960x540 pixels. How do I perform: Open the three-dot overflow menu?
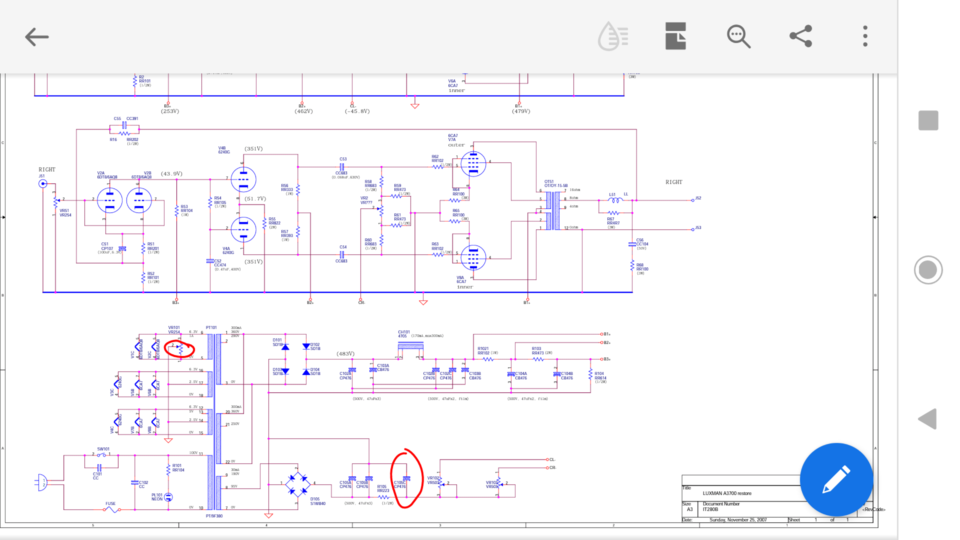click(x=865, y=36)
